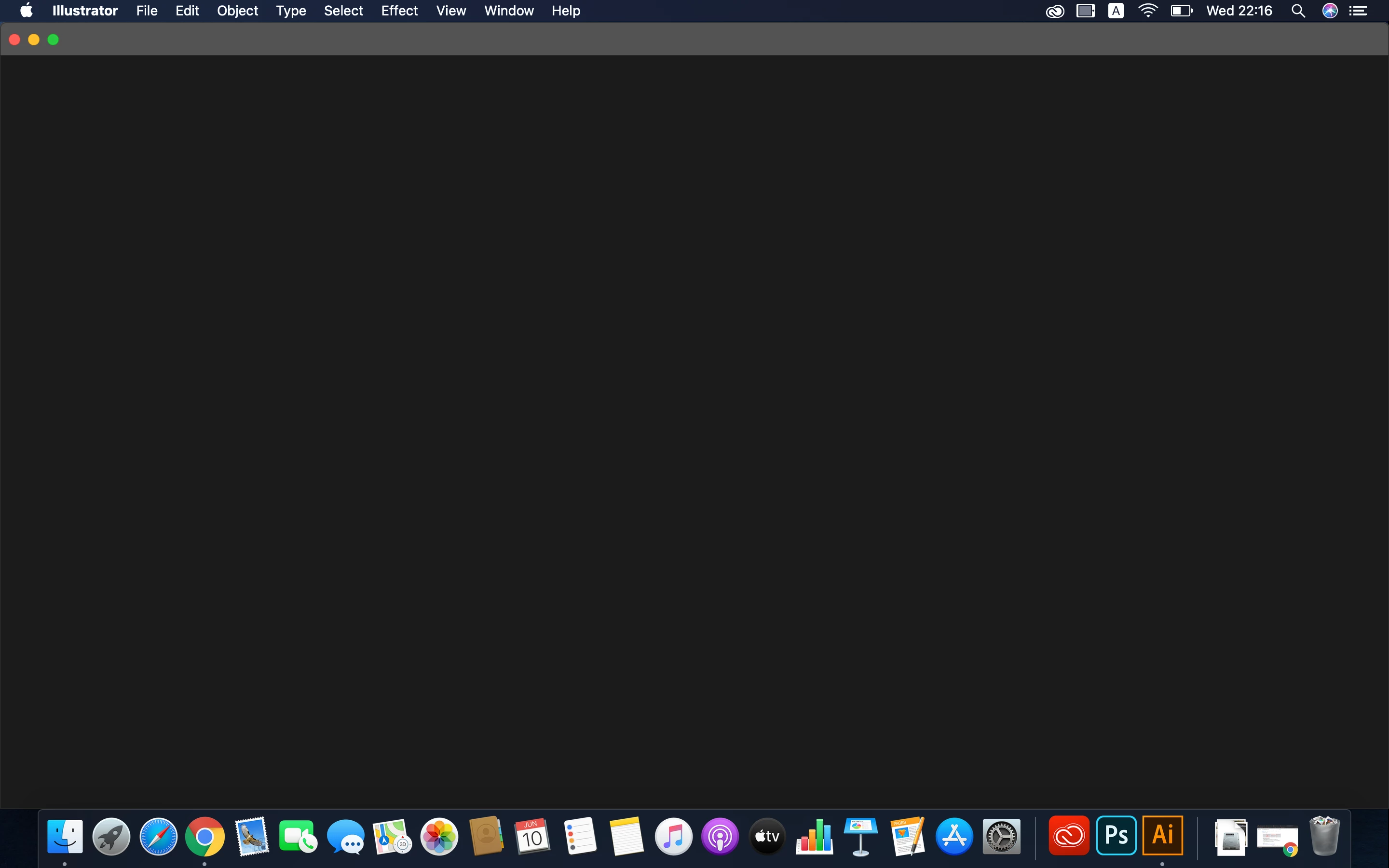Open Notification Center list icon
1389x868 pixels.
click(x=1358, y=11)
